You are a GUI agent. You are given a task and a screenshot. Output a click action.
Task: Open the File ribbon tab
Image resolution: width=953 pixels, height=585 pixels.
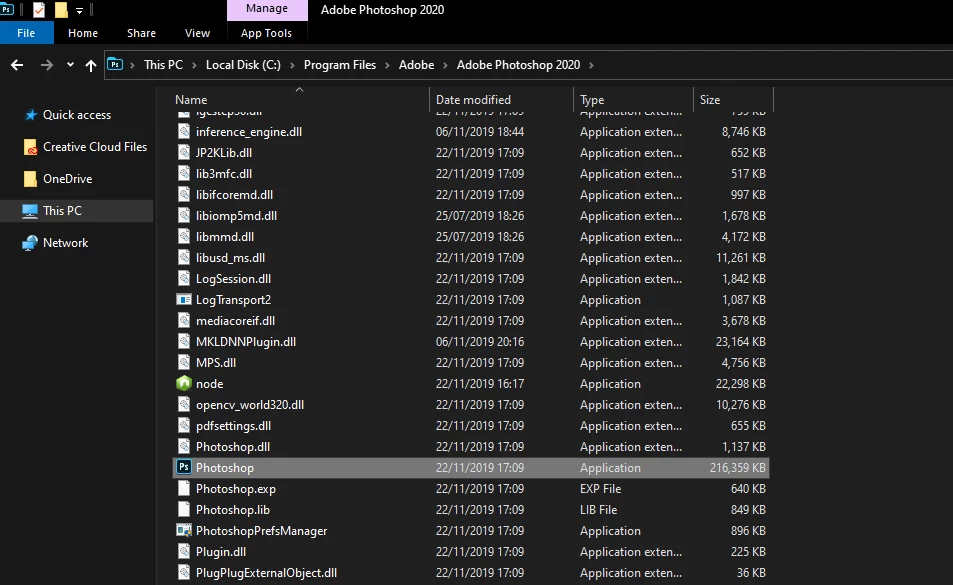(26, 33)
